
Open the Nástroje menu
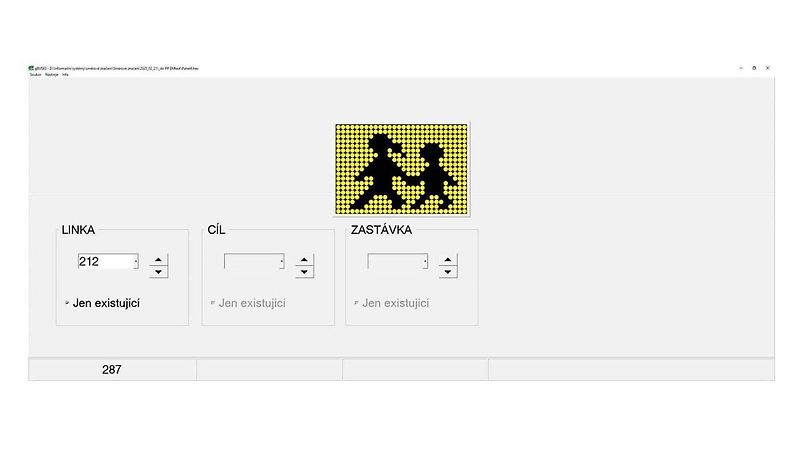pos(51,75)
